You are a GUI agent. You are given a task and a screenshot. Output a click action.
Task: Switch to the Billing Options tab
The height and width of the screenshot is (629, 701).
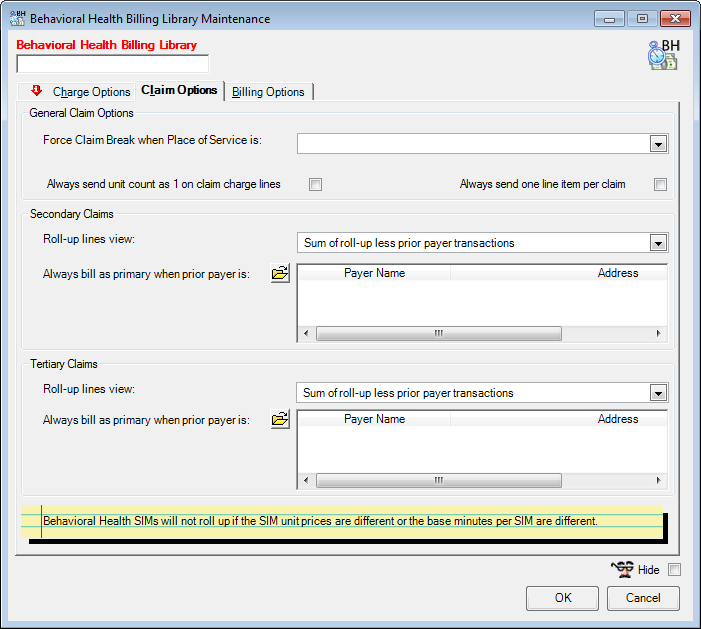268,92
